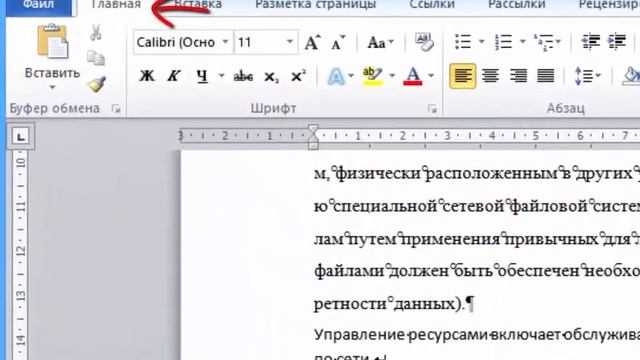Viewport: 640px width, 360px height.
Task: Click Shrink Font small A icon
Action: [338, 42]
